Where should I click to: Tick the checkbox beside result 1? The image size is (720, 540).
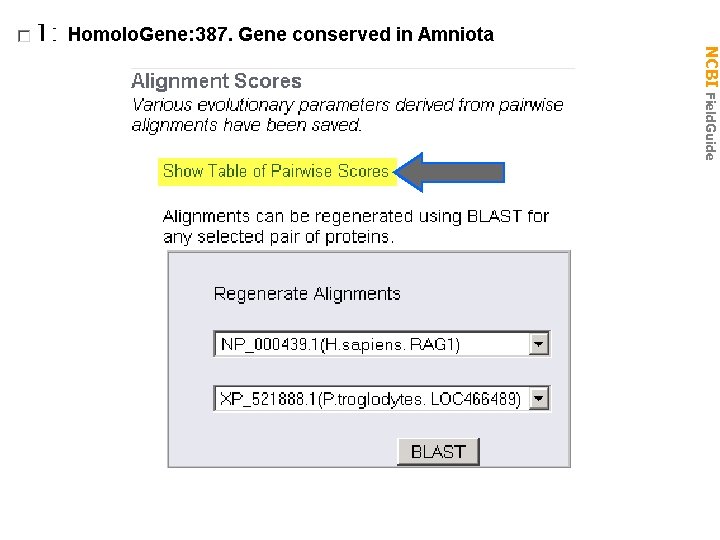(24, 37)
